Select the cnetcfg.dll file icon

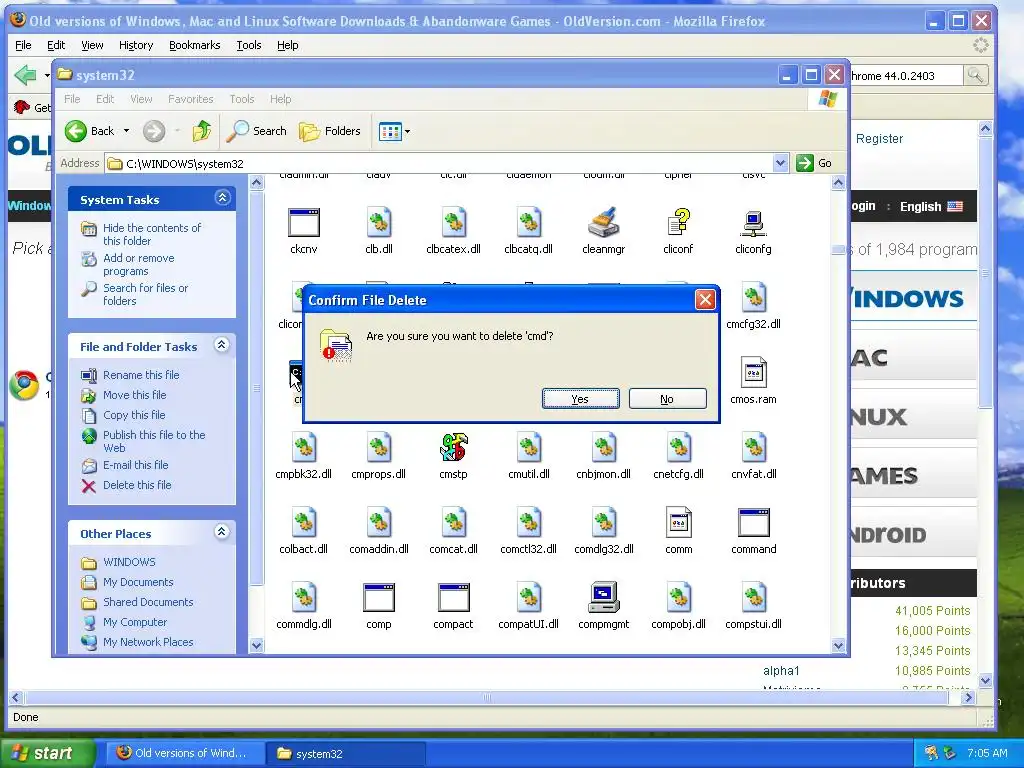[679, 449]
